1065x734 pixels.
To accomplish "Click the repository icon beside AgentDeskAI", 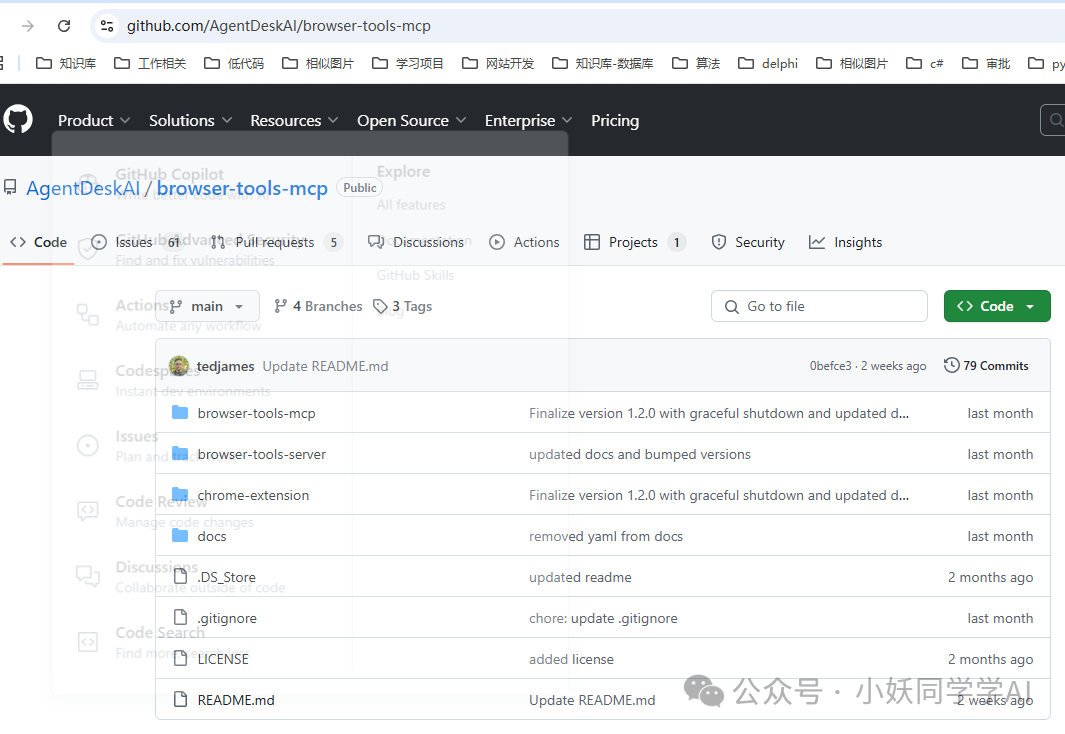I will [x=10, y=187].
